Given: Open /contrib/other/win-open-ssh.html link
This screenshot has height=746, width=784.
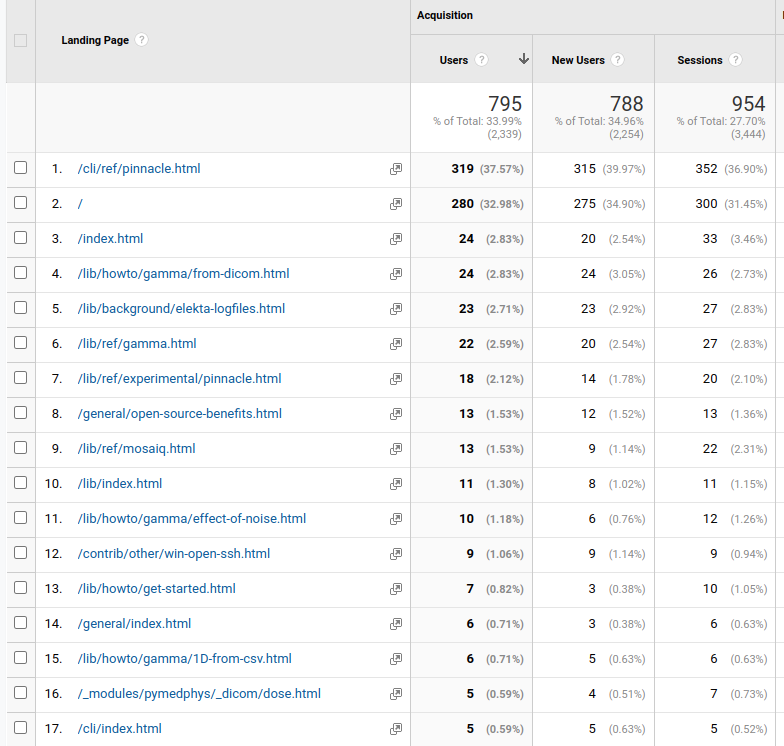Looking at the screenshot, I should coord(174,554).
